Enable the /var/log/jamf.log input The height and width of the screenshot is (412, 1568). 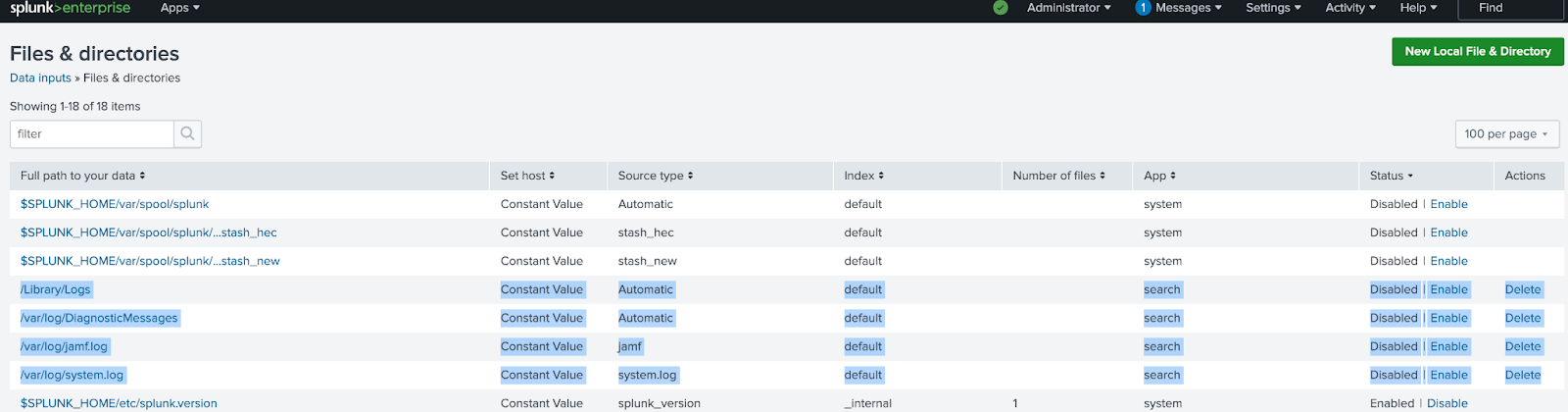1448,346
